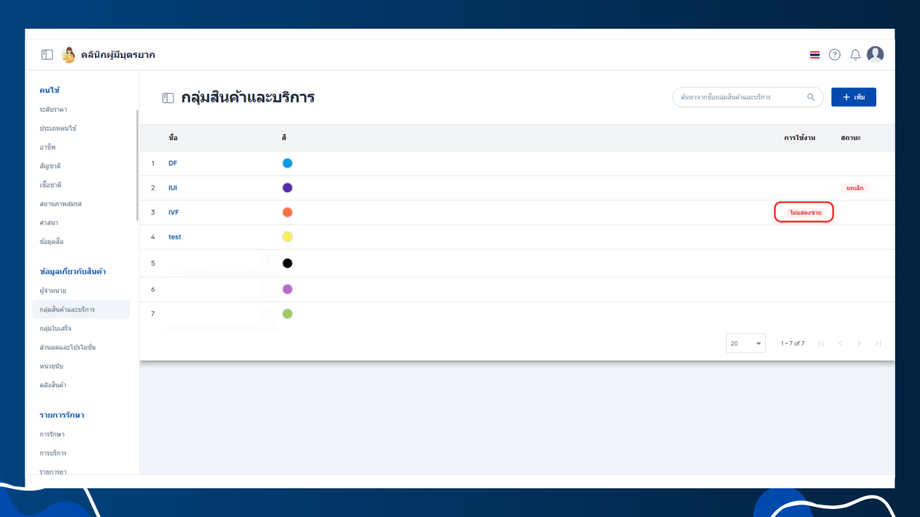Click the รายการรักษา sidebar section heading

[x=62, y=415]
